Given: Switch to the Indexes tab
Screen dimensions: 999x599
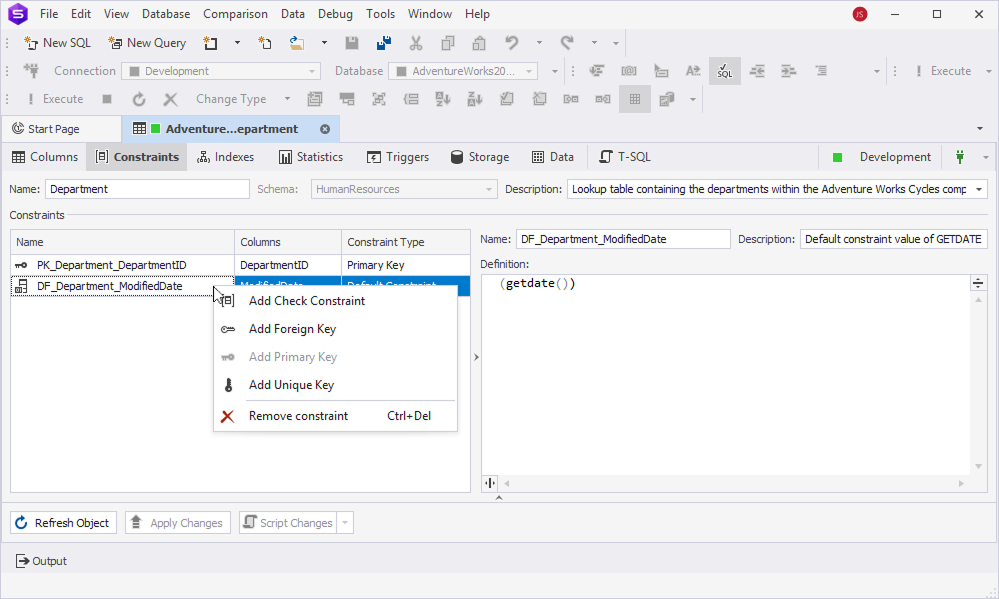Looking at the screenshot, I should pyautogui.click(x=226, y=157).
